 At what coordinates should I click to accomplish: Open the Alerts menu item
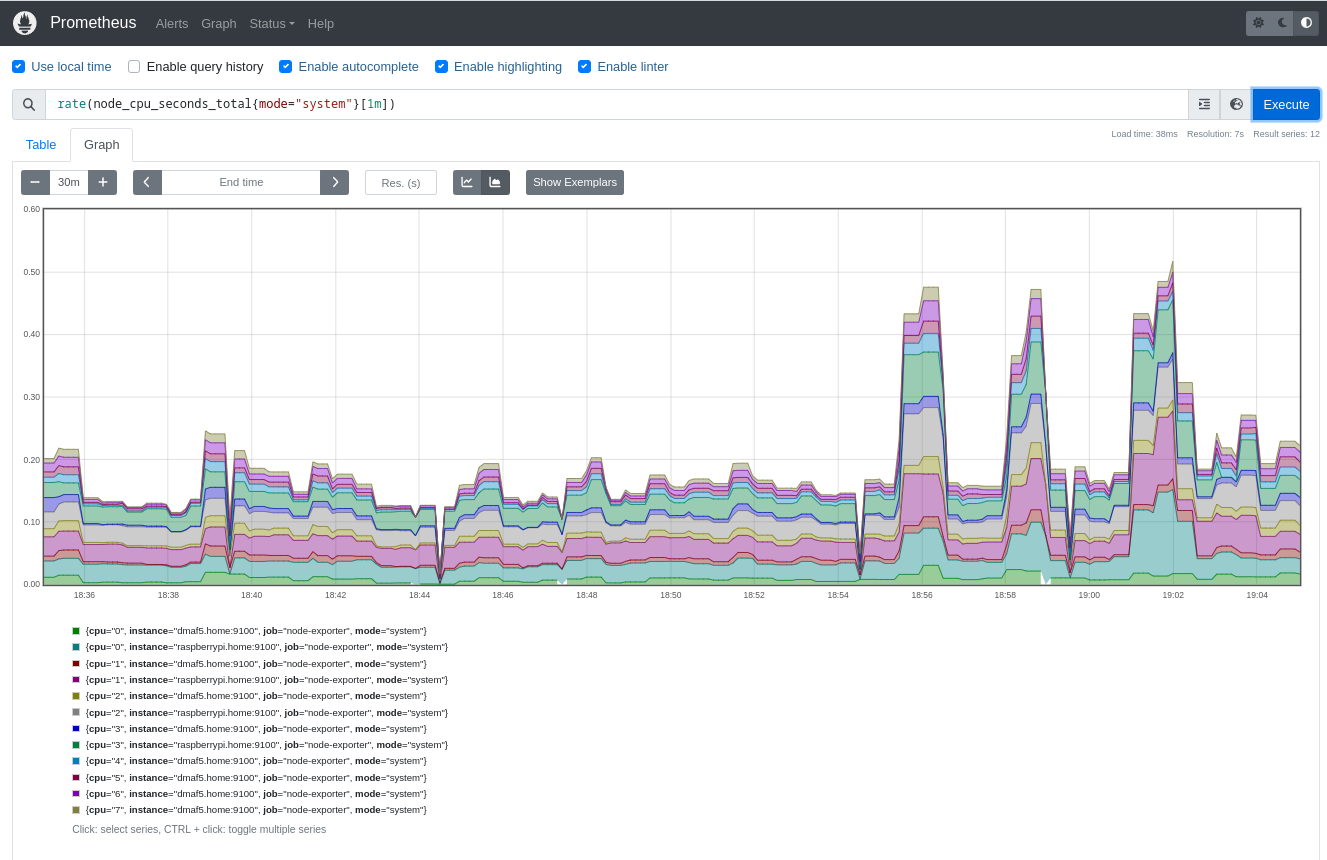tap(172, 23)
